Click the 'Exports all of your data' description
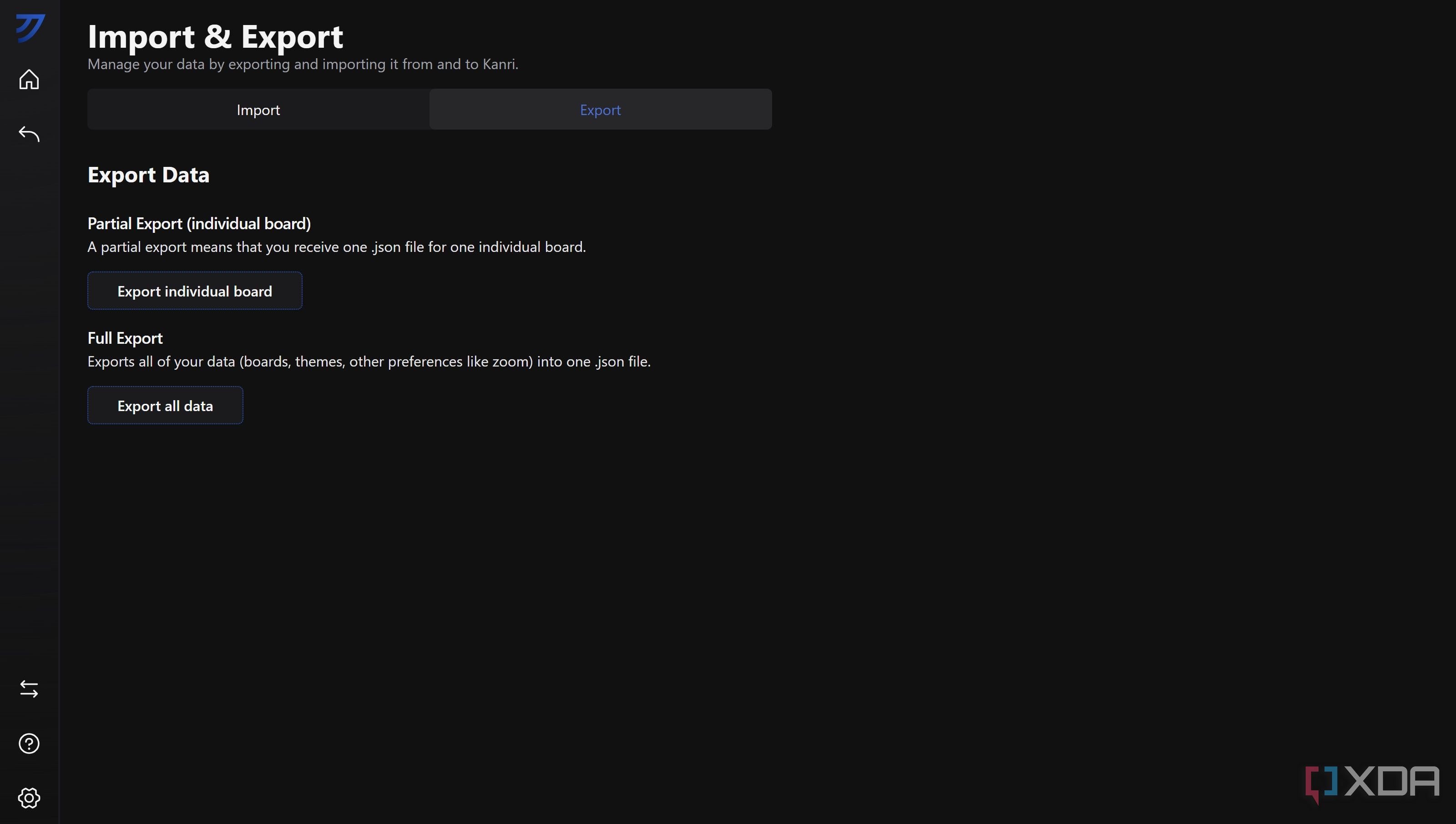Viewport: 1456px width, 824px height. (x=369, y=361)
